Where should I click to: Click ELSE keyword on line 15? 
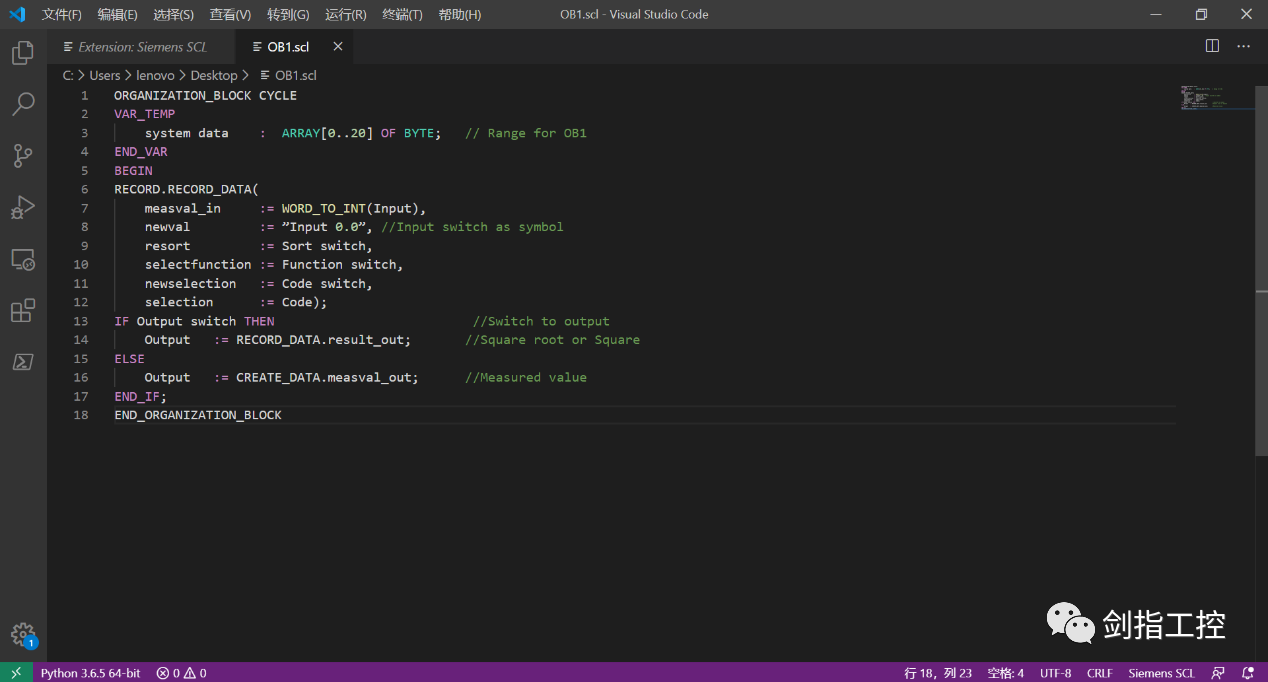(x=129, y=359)
